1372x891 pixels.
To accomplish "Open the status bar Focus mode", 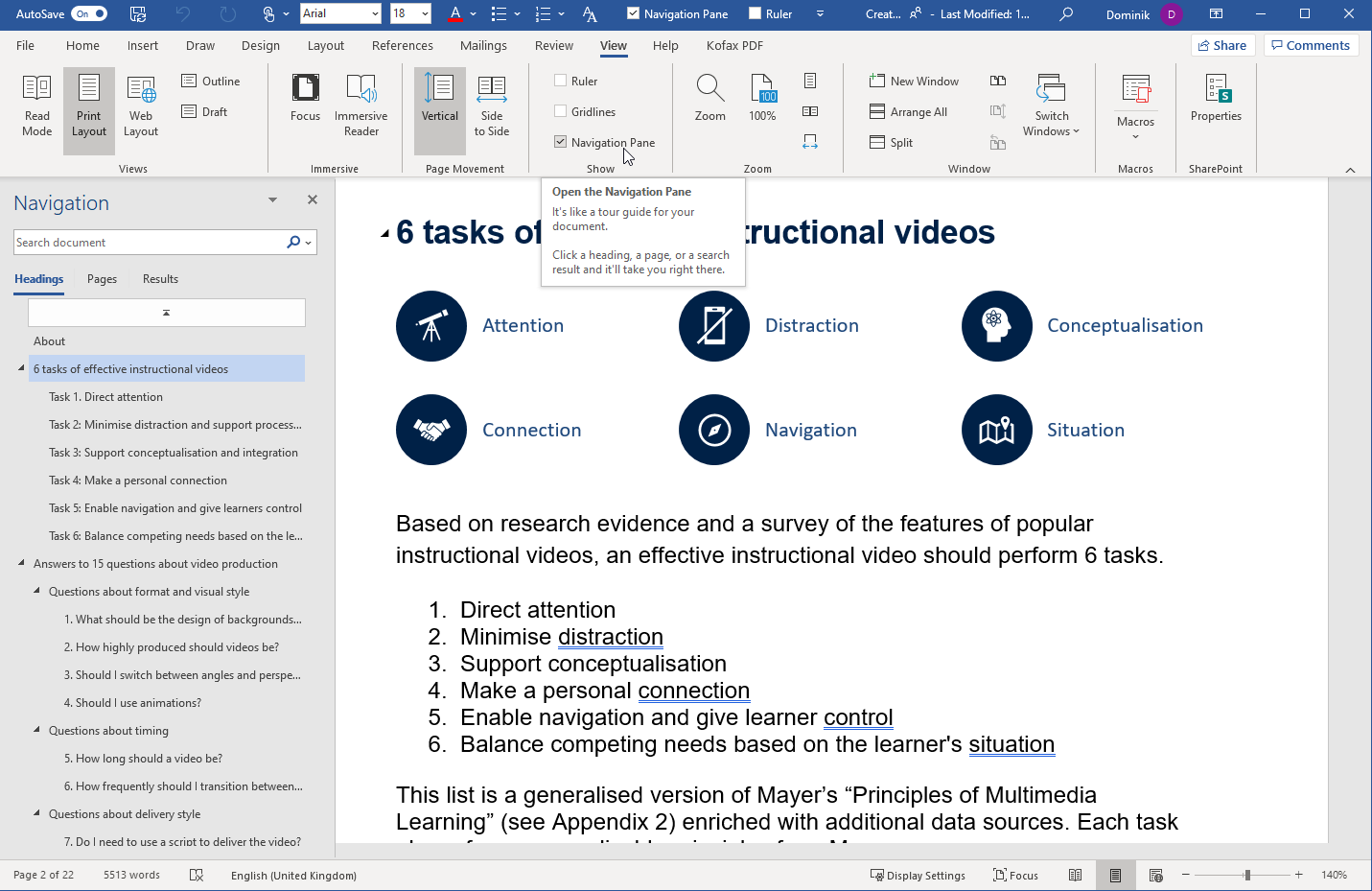I will pos(1016,876).
